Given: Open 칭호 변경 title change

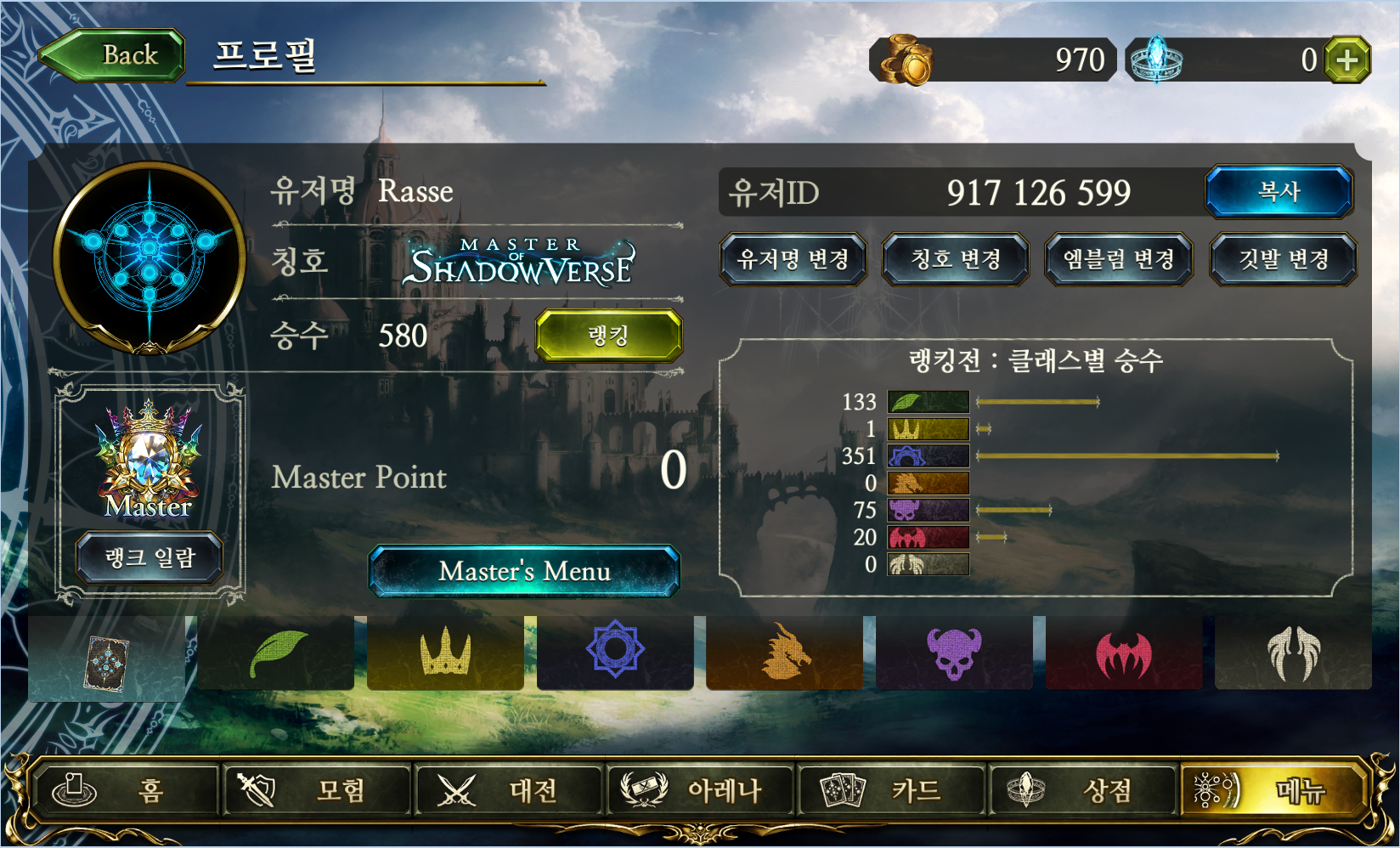Looking at the screenshot, I should click(956, 259).
